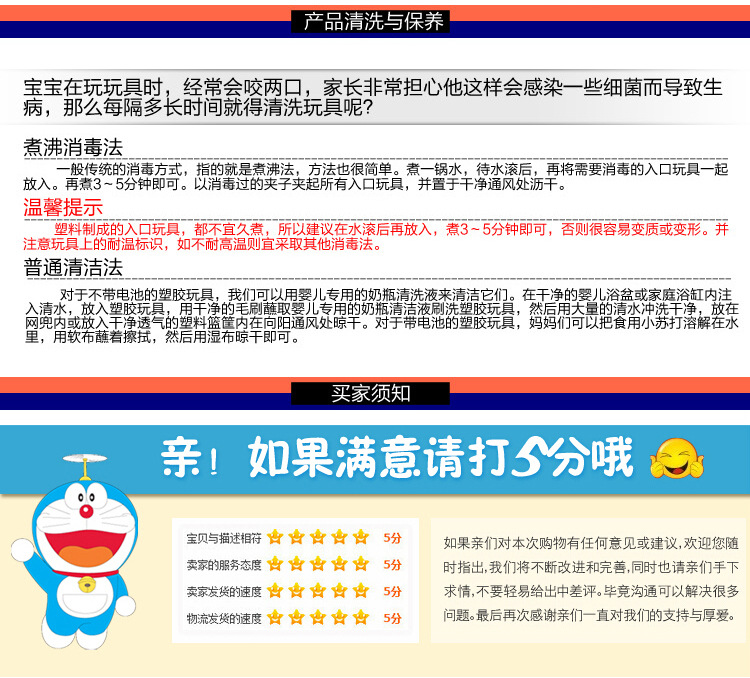This screenshot has width=750, height=678.
Task: Click the 煮沸消毒法 heading
Action: point(73,147)
